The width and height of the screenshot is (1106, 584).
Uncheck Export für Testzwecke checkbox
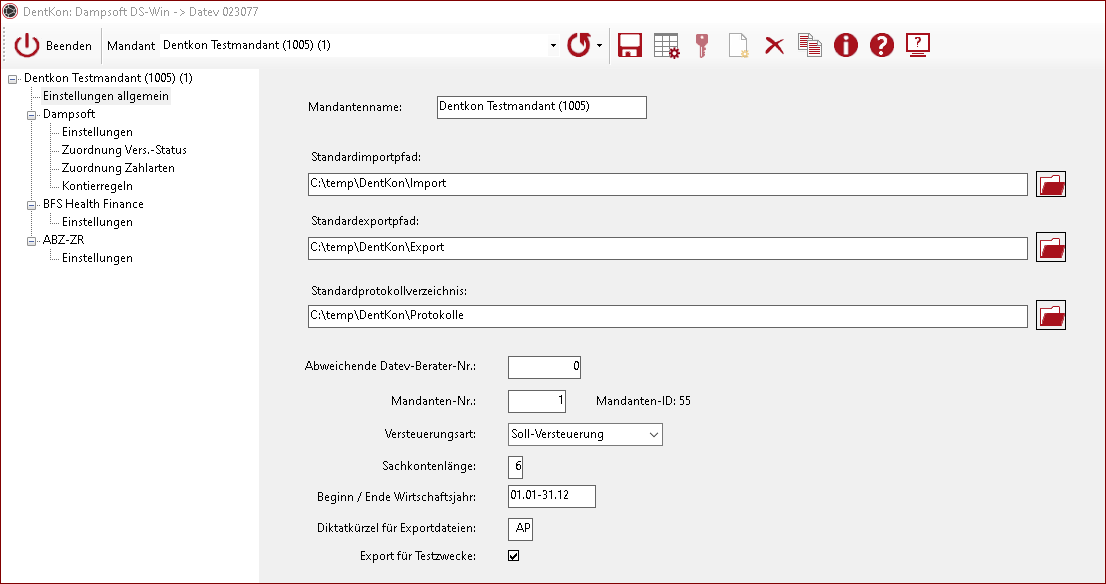[514, 556]
